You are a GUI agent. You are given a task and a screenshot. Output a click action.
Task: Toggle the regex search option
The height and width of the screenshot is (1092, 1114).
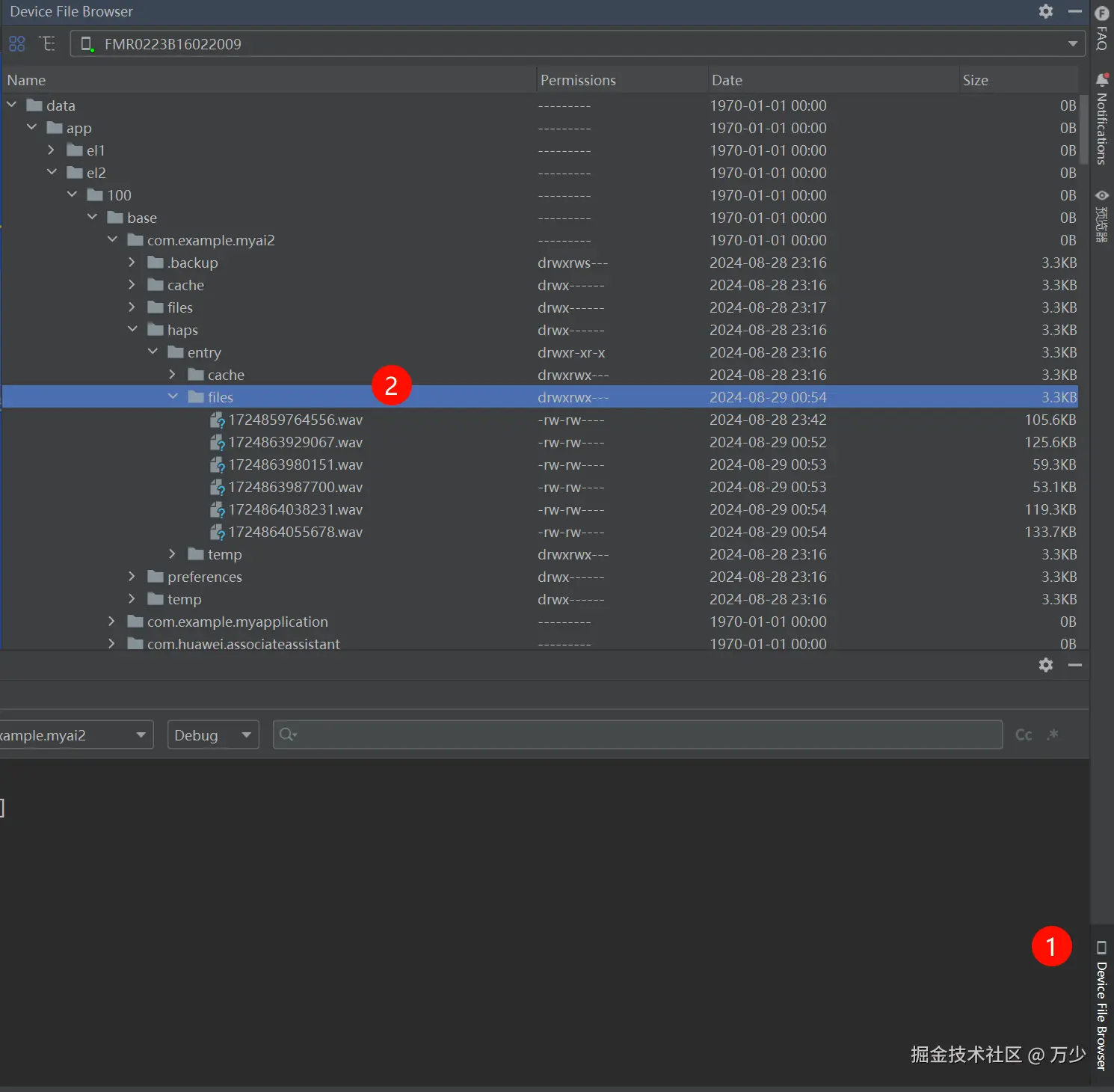click(1053, 734)
